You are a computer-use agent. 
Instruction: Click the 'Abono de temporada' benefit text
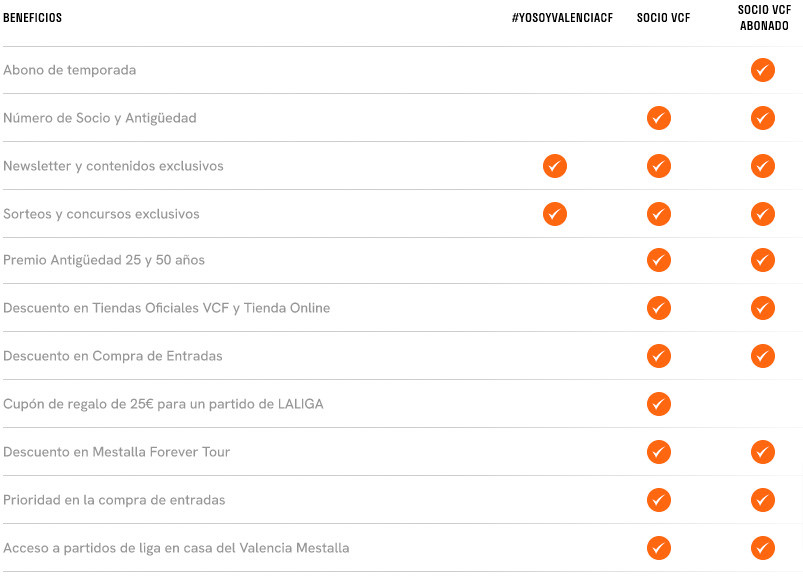tap(70, 70)
